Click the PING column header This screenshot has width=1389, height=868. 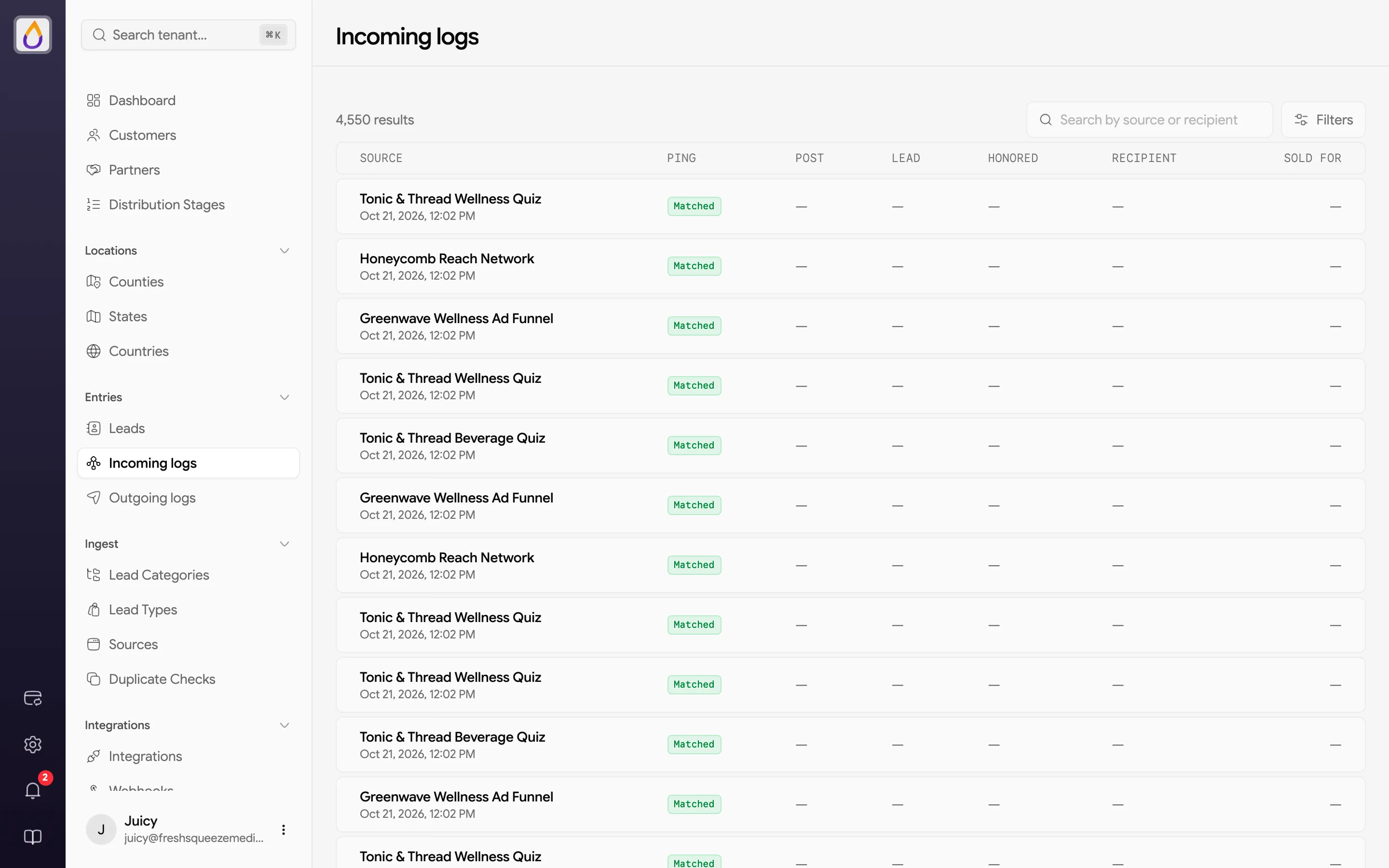681,158
